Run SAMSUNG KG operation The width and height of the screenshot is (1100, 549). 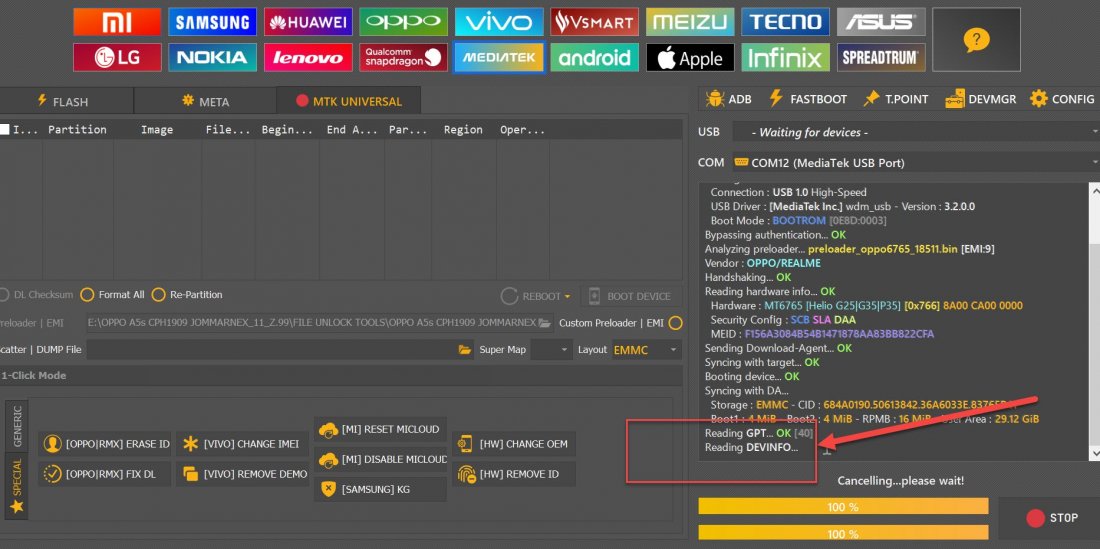pyautogui.click(x=380, y=489)
